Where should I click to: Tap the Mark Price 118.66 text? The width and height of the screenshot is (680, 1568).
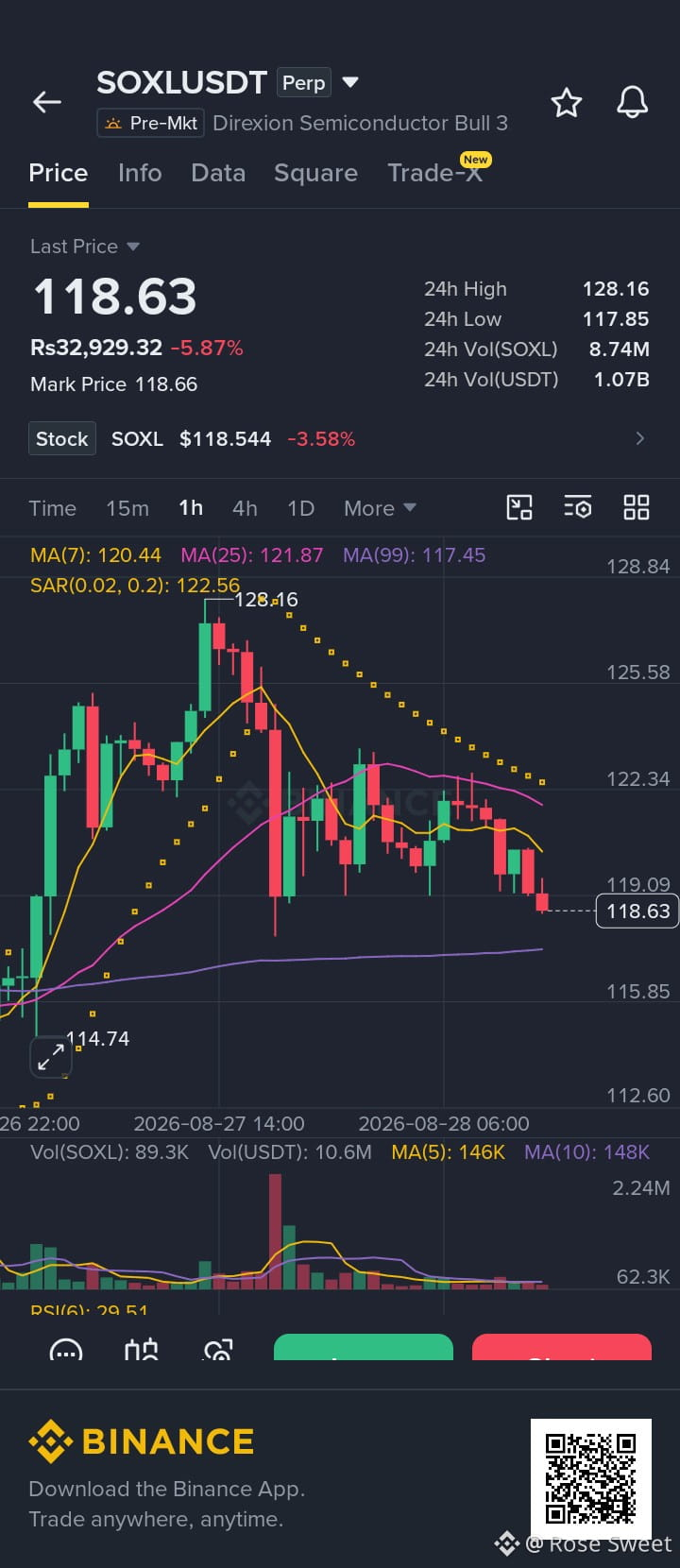tap(113, 383)
